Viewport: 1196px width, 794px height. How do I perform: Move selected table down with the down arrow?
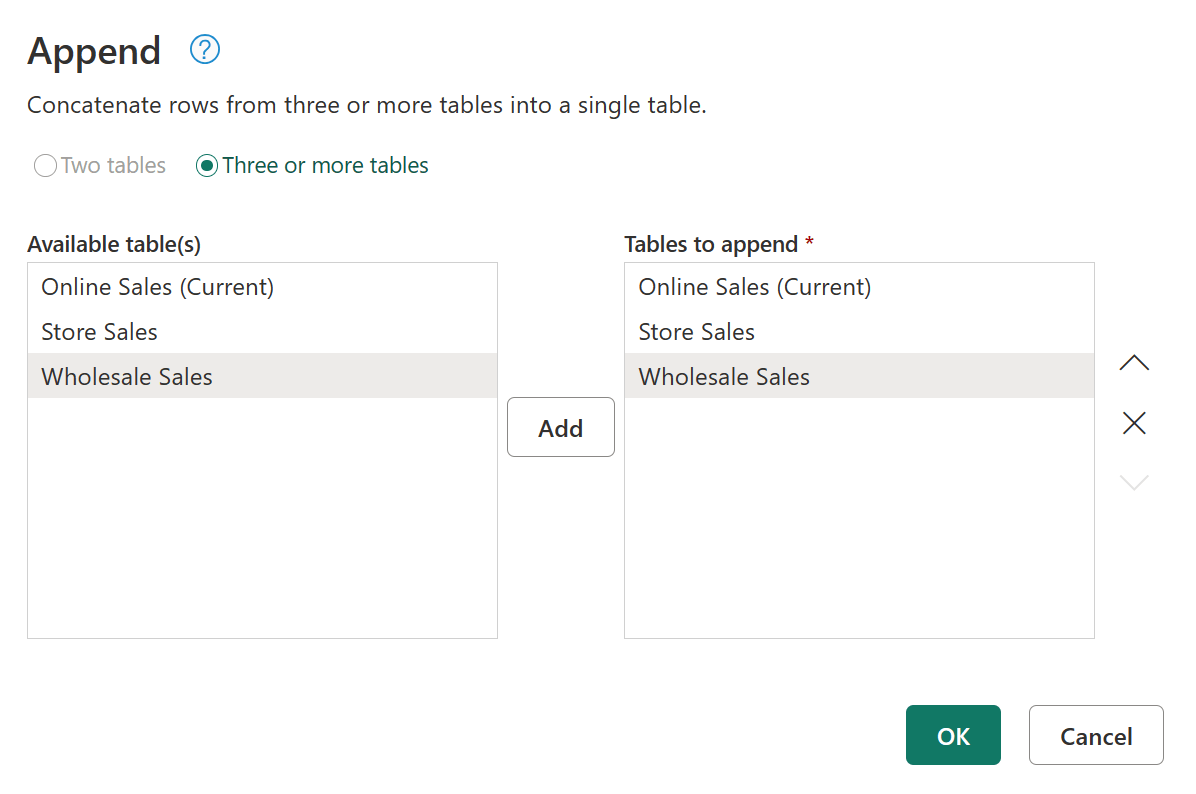coord(1134,482)
